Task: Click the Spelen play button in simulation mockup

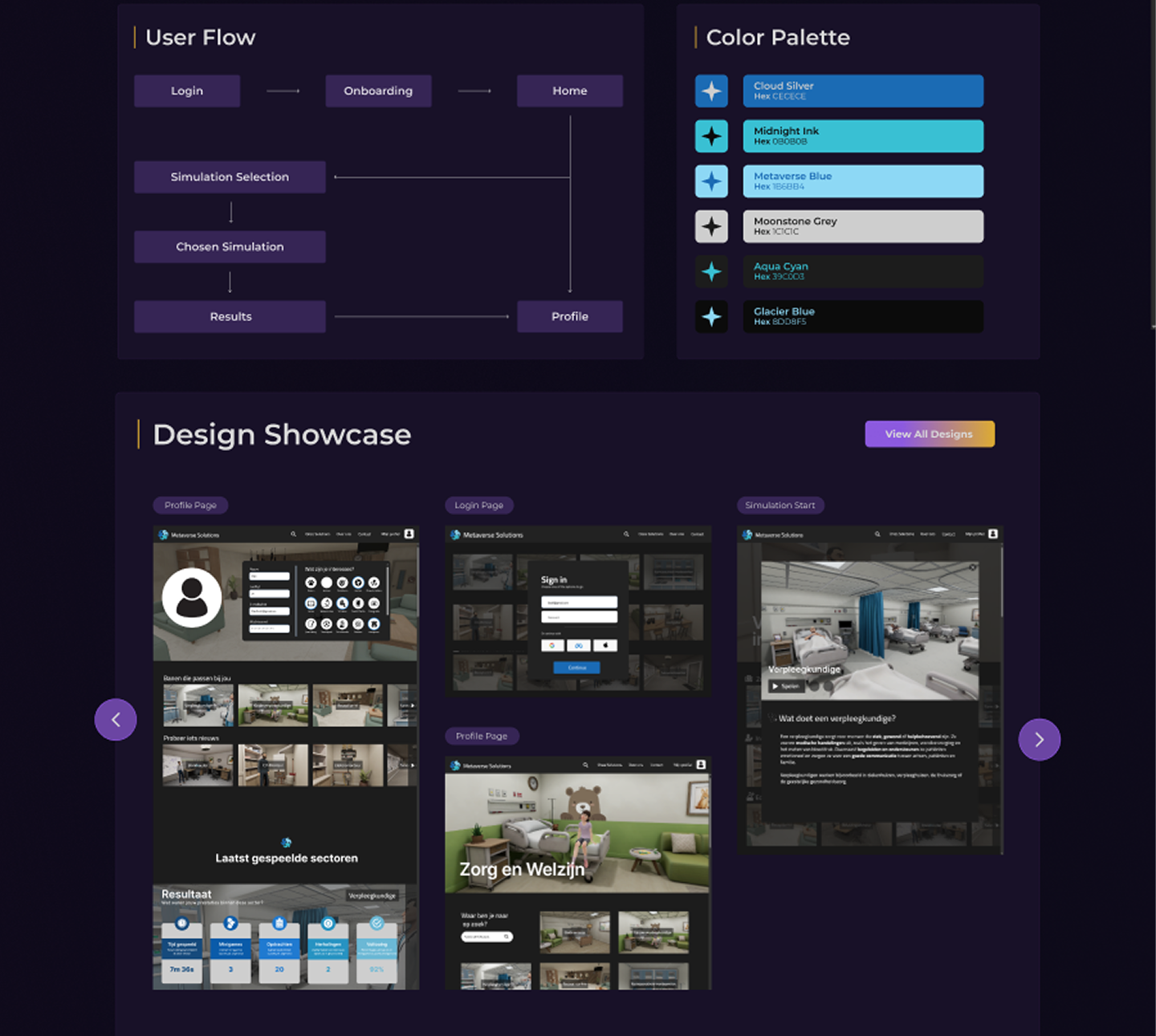Action: (785, 686)
